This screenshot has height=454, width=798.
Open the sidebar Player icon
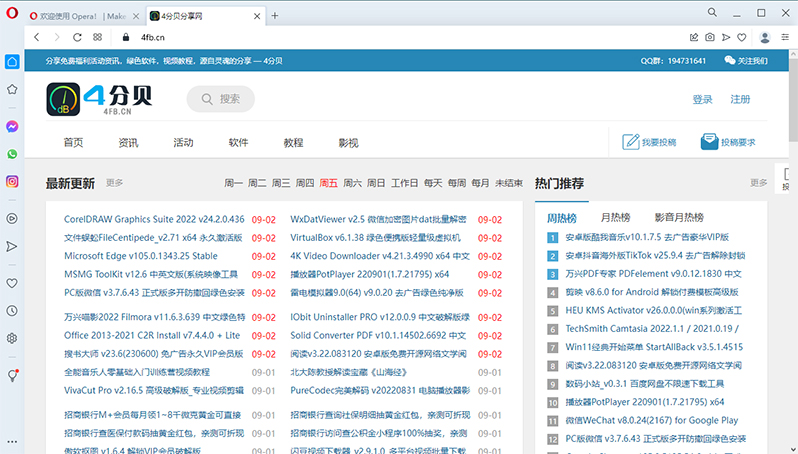click(x=12, y=219)
